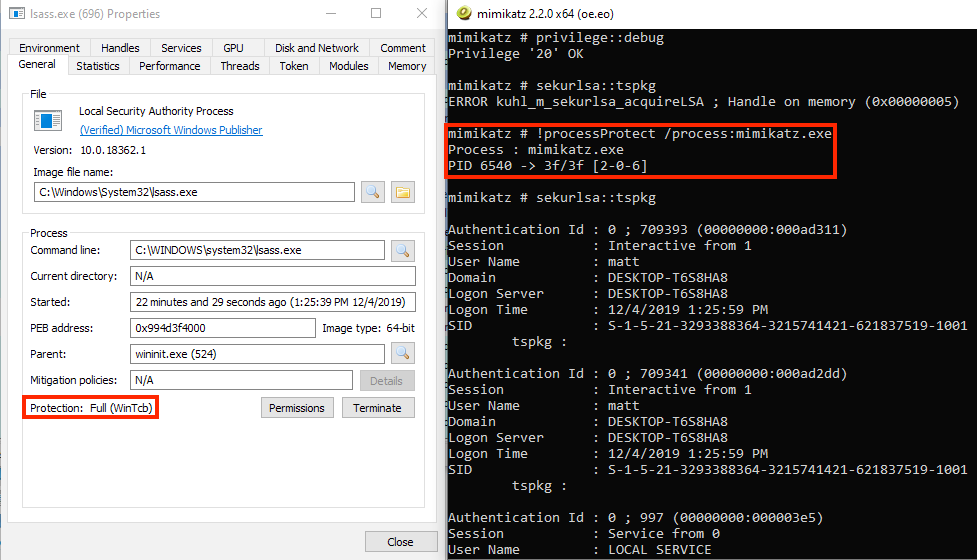Viewport: 977px width, 560px height.
Task: Select the General tab
Action: tap(37, 64)
